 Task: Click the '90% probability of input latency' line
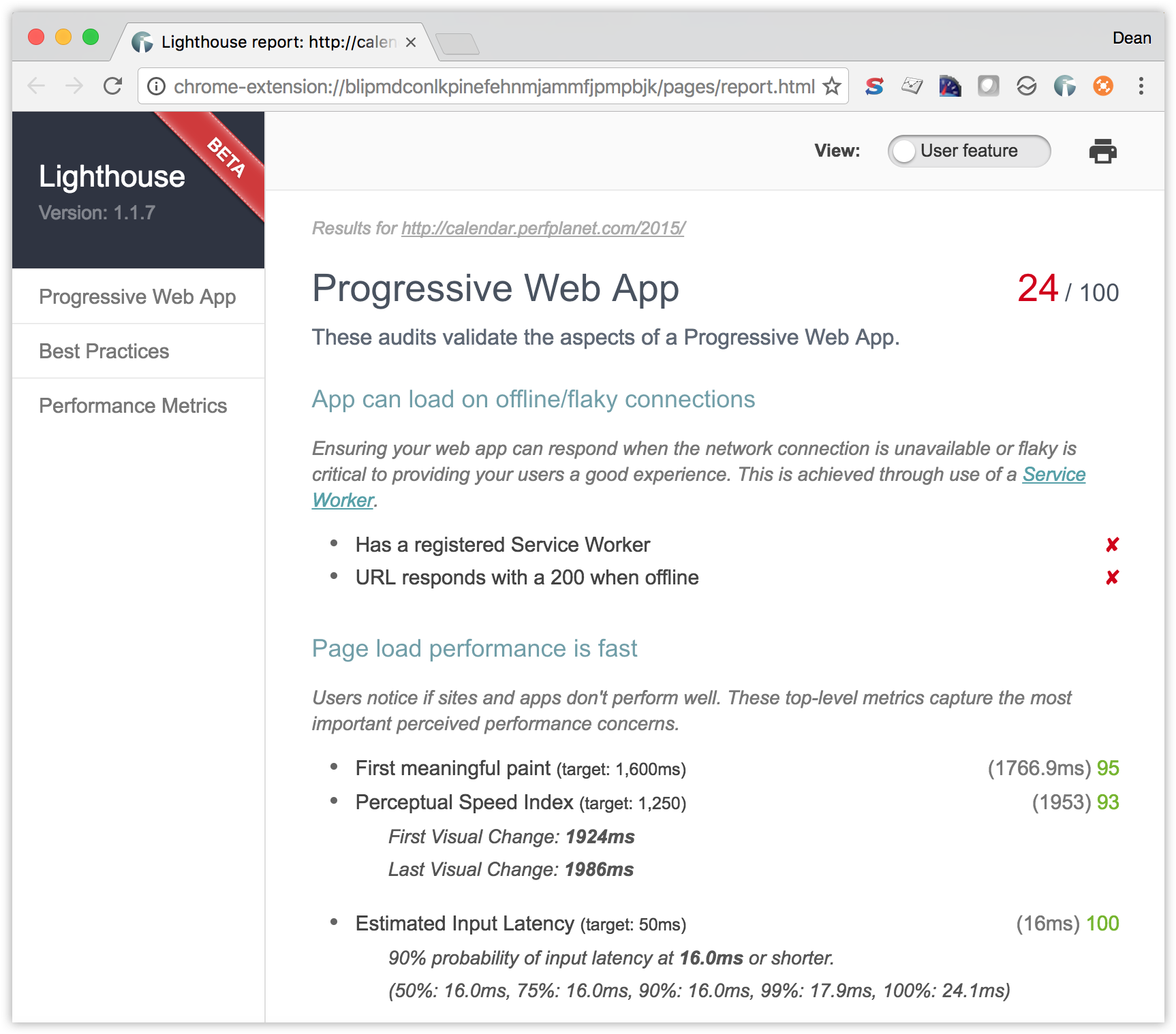611,958
